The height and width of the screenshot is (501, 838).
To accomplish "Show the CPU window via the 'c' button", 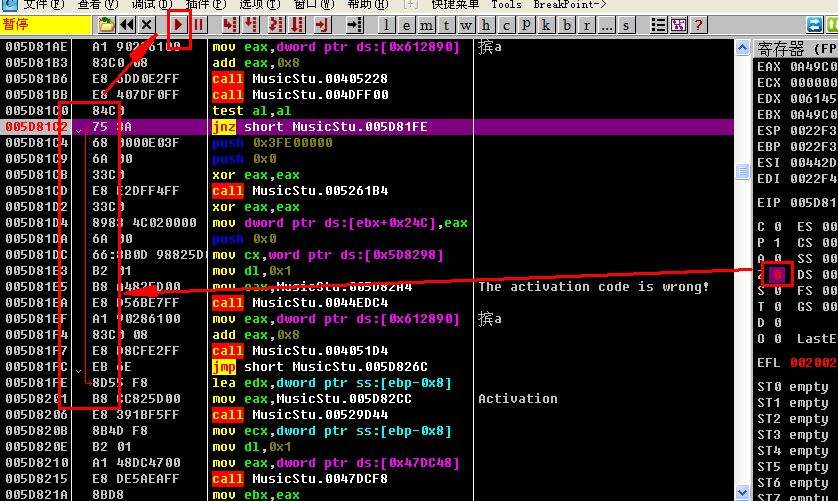I will pos(506,25).
